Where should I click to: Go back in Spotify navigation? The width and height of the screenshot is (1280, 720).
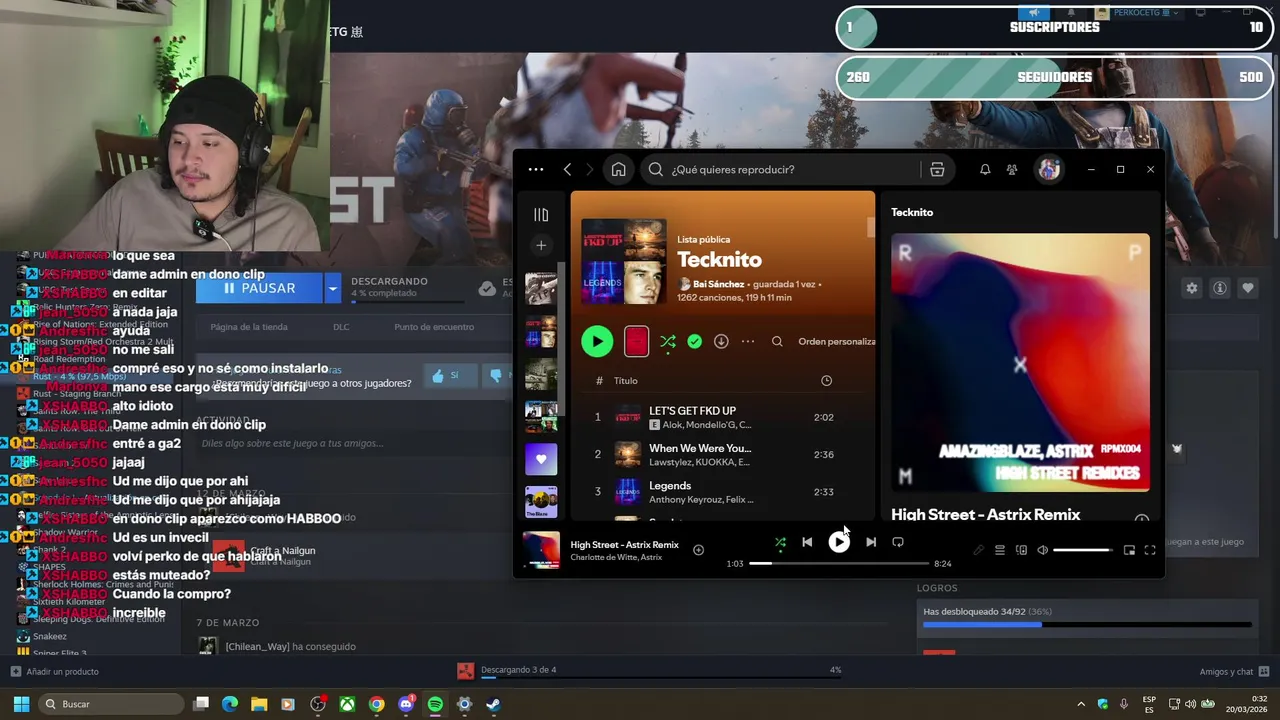pos(567,170)
